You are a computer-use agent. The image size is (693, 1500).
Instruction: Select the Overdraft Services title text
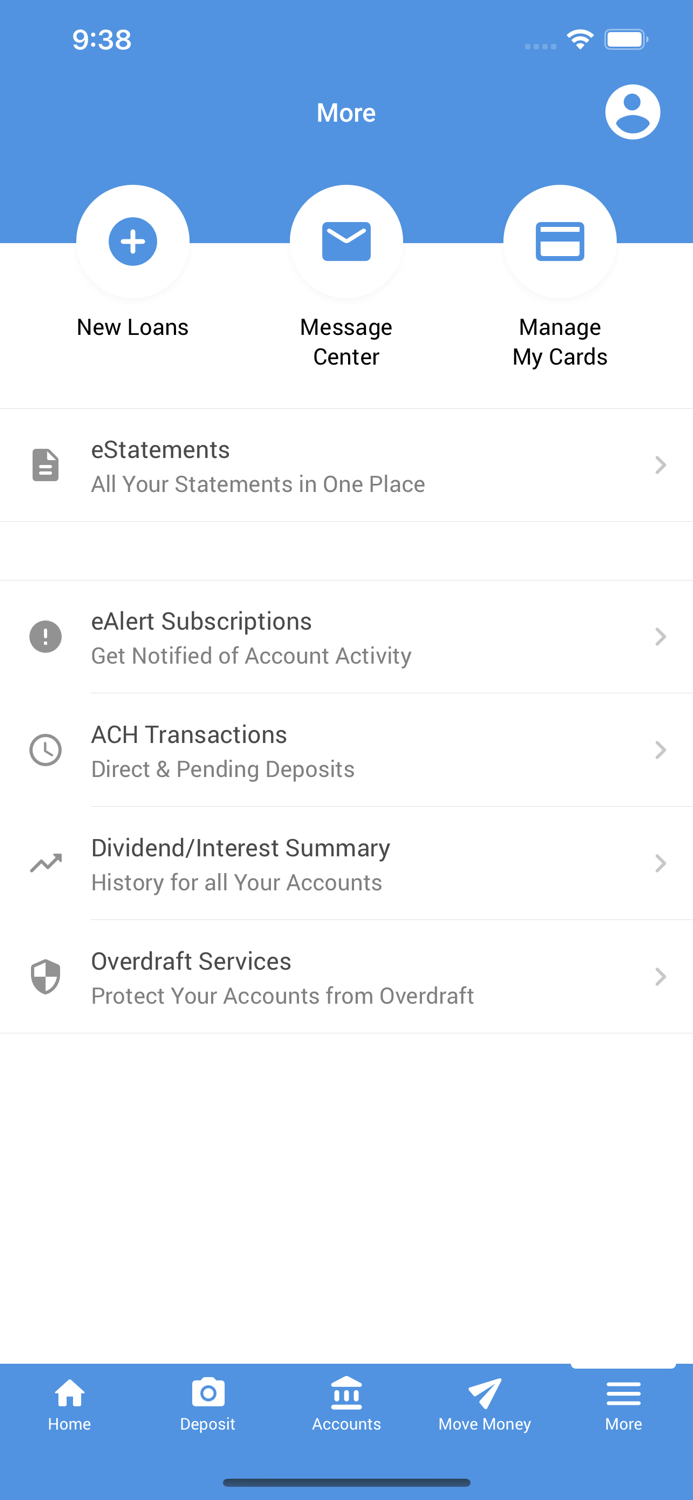(191, 961)
